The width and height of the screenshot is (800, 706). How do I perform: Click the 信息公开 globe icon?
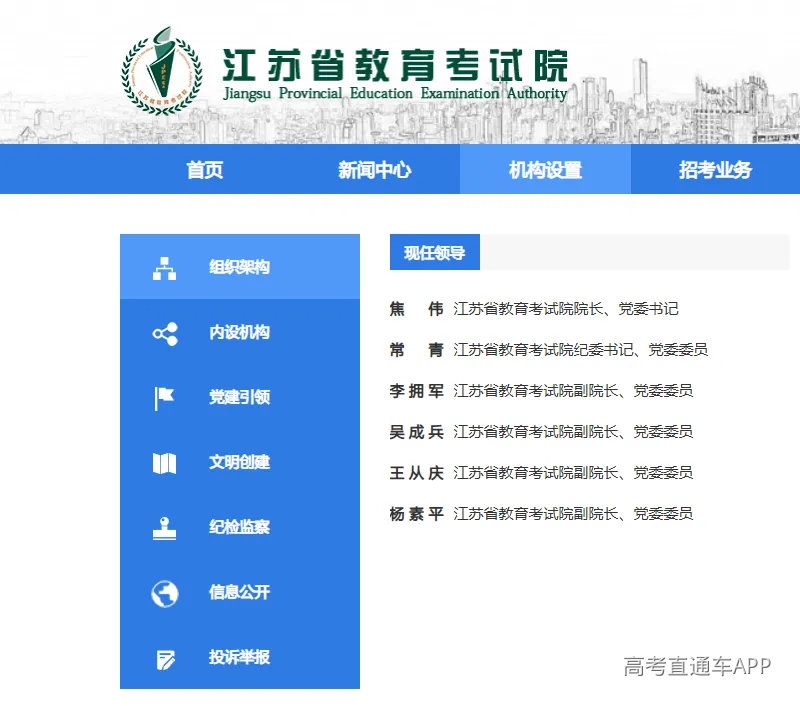click(165, 593)
